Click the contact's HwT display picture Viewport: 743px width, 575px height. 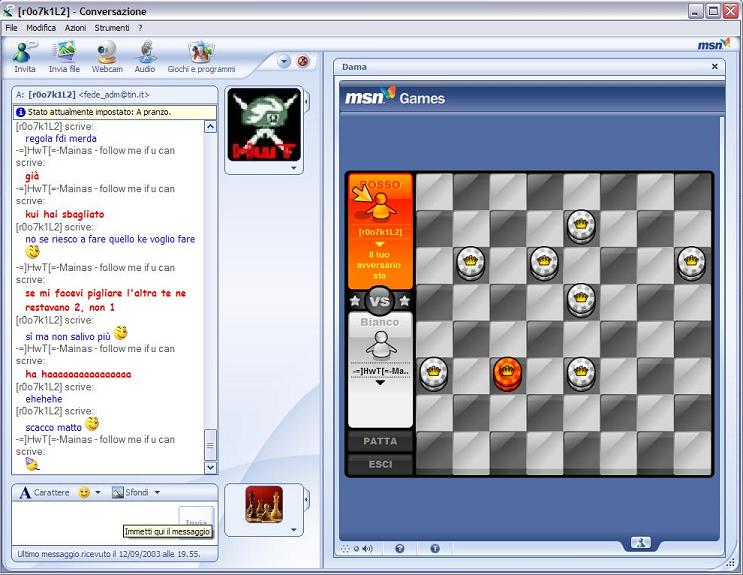[x=264, y=125]
